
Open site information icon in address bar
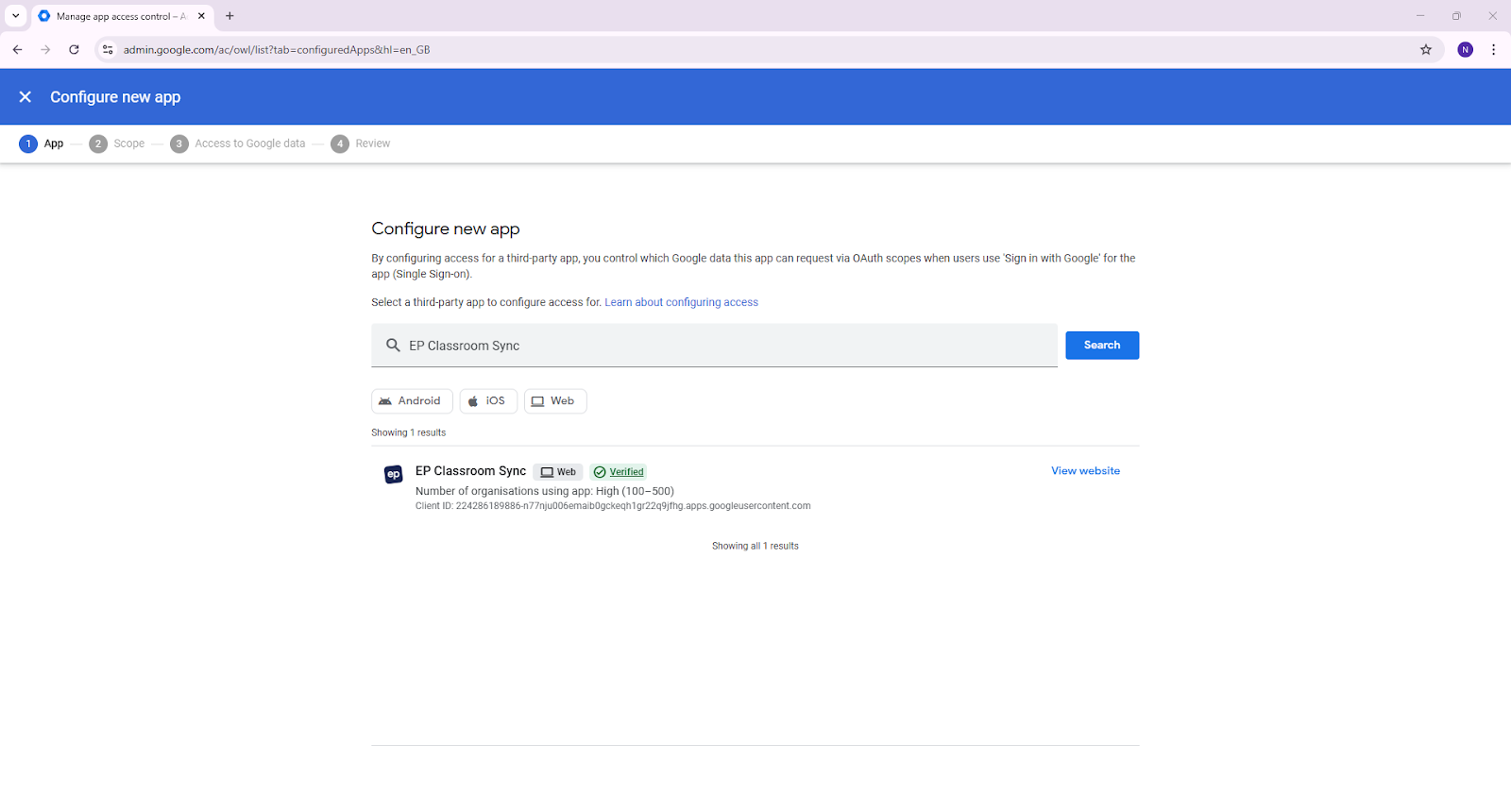click(108, 50)
